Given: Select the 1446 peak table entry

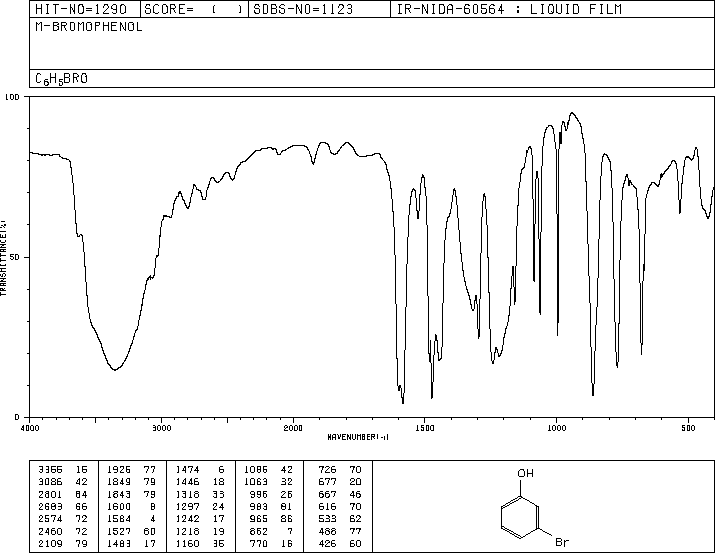Looking at the screenshot, I should [200, 482].
